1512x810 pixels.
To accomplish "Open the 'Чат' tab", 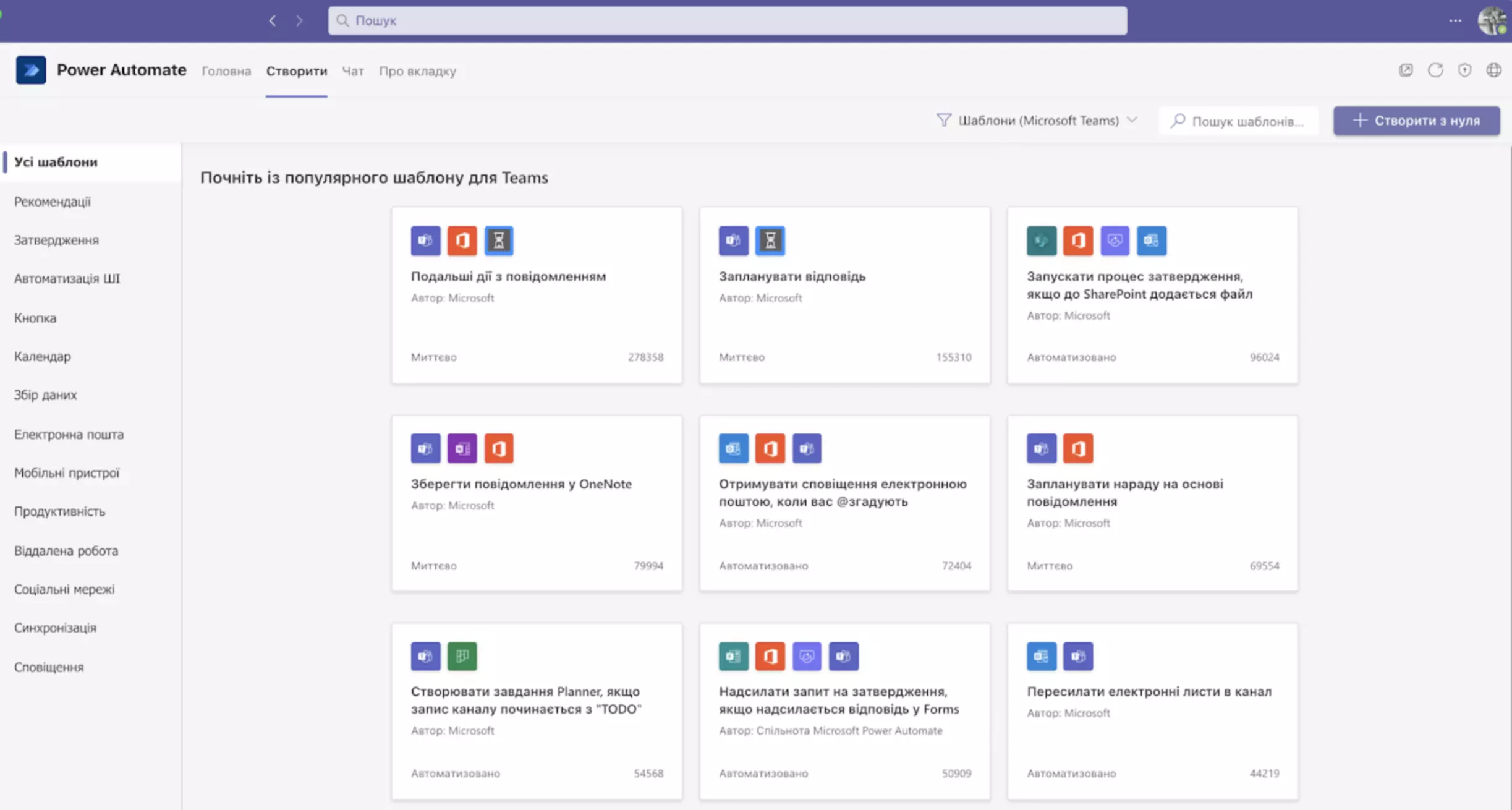I will click(x=353, y=71).
